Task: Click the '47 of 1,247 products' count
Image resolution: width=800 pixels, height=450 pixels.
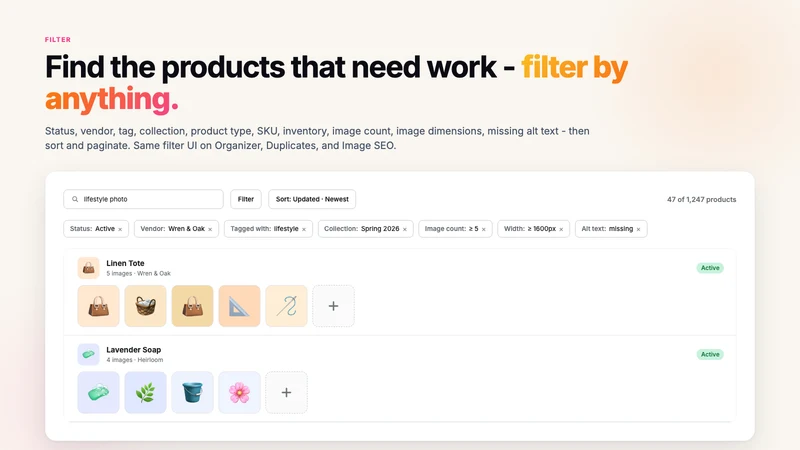Action: coord(702,199)
